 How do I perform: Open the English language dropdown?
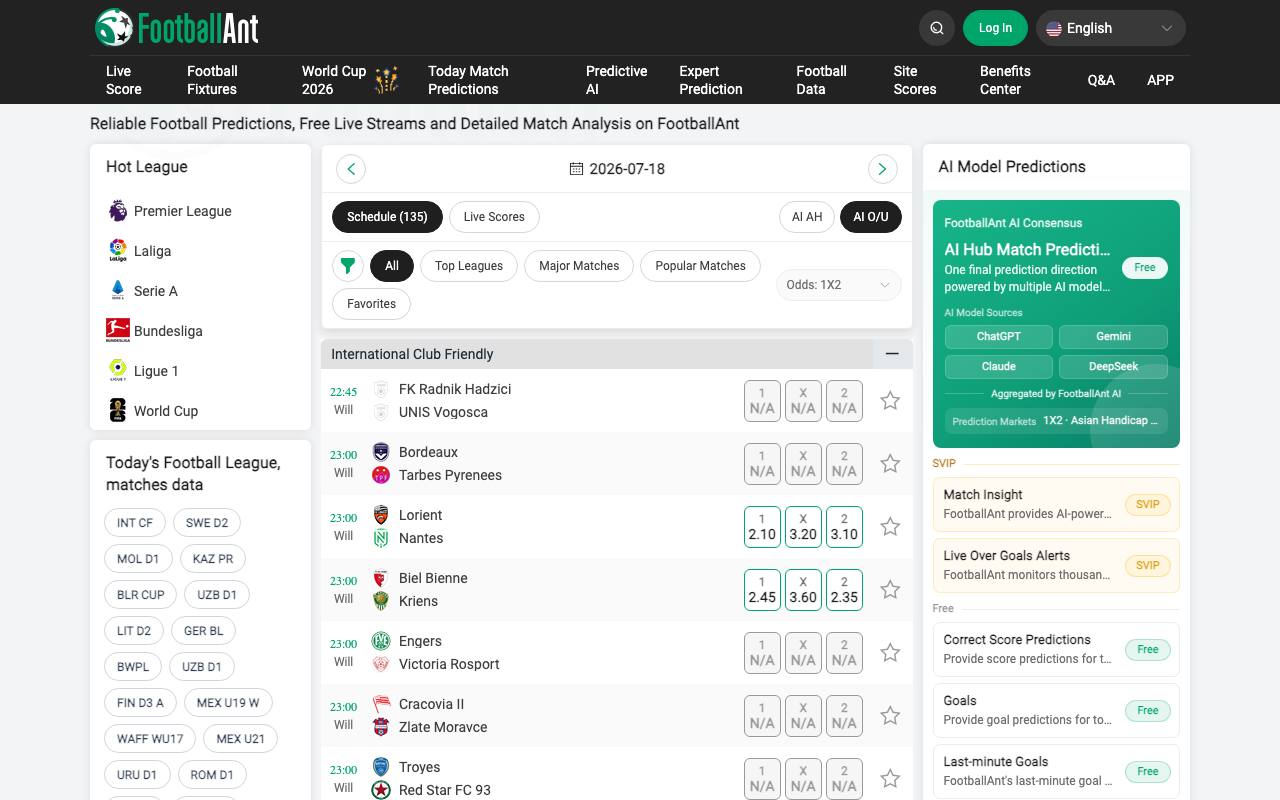1111,28
